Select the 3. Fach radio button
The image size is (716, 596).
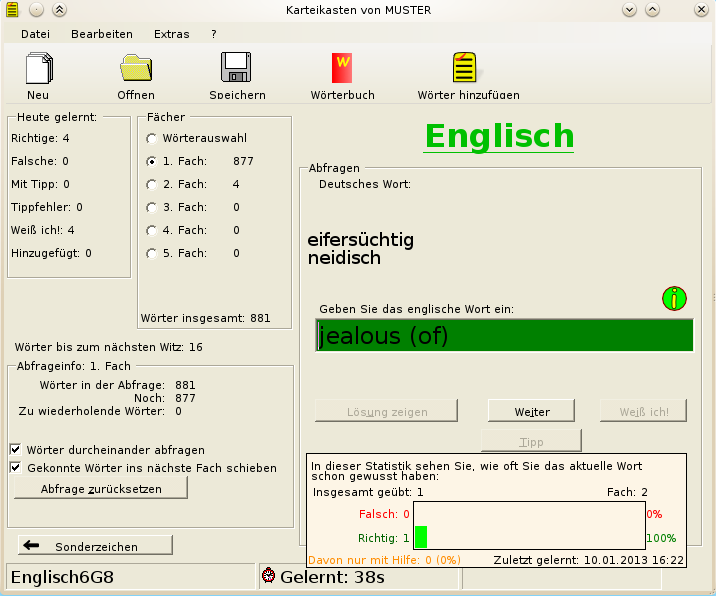(x=151, y=207)
